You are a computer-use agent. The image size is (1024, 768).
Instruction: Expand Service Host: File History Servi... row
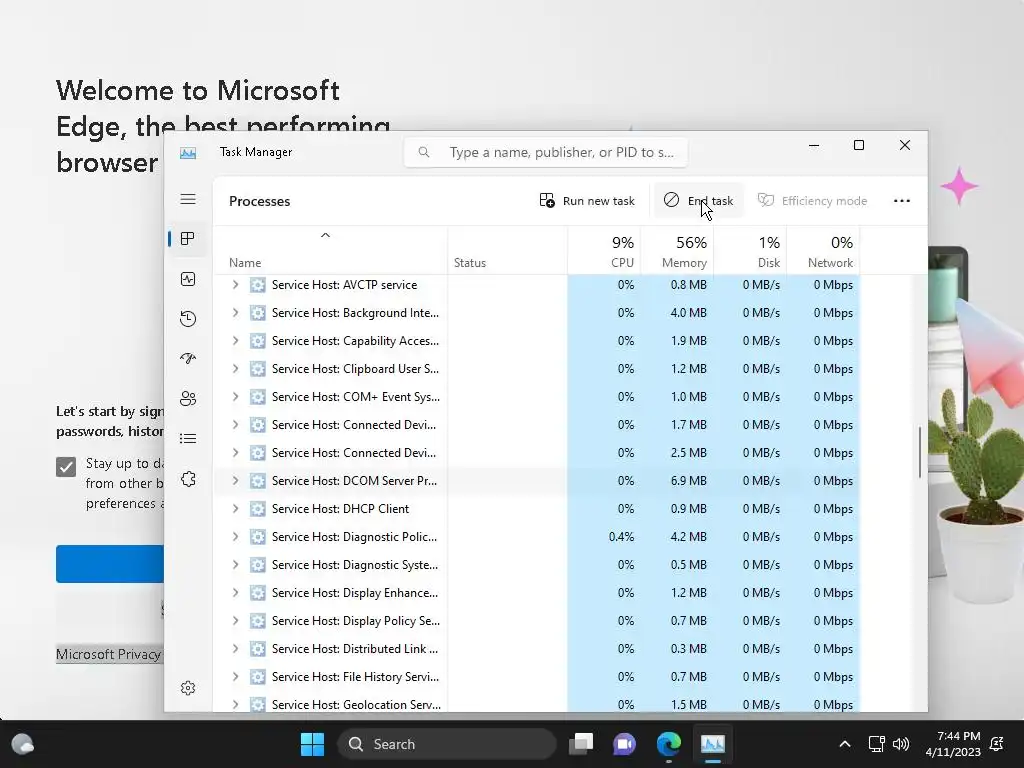236,677
